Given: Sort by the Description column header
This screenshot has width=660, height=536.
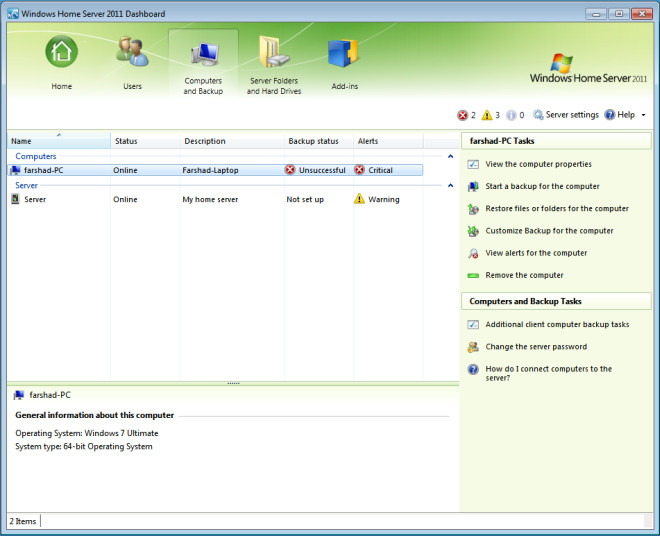Looking at the screenshot, I should click(232, 141).
